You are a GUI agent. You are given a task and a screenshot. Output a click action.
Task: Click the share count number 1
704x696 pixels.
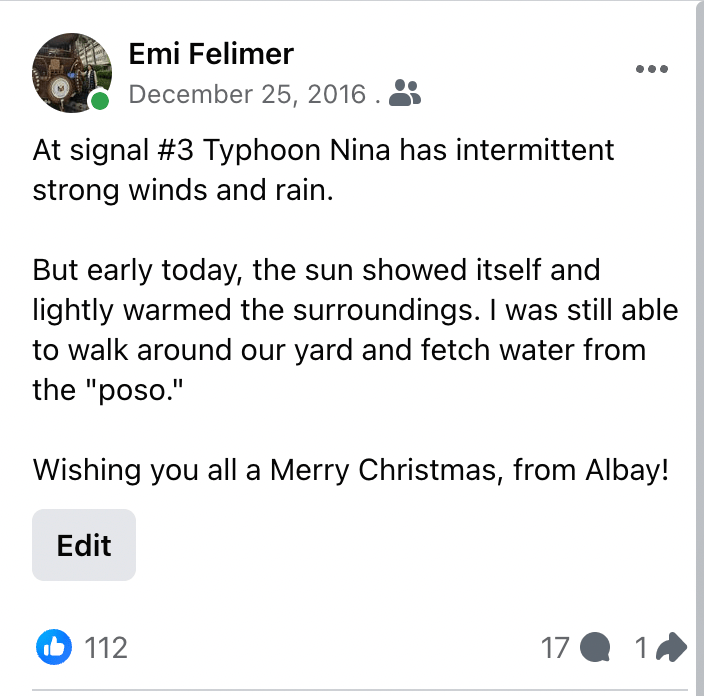tap(641, 648)
